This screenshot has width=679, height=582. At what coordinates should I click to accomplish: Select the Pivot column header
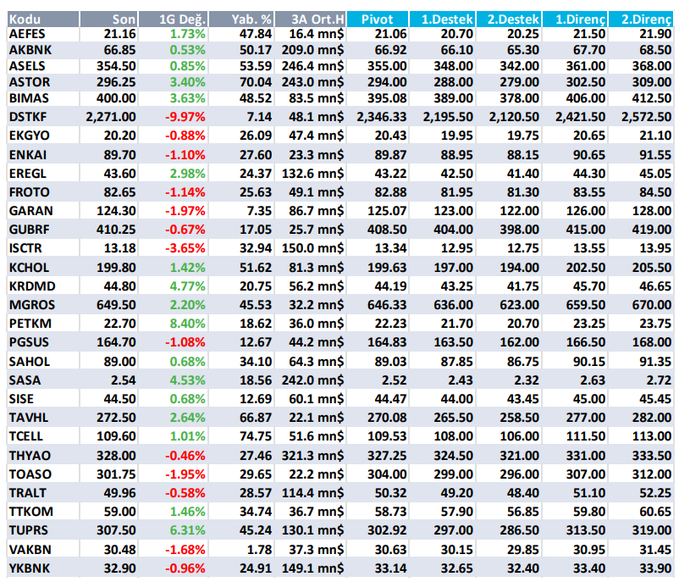pos(378,19)
